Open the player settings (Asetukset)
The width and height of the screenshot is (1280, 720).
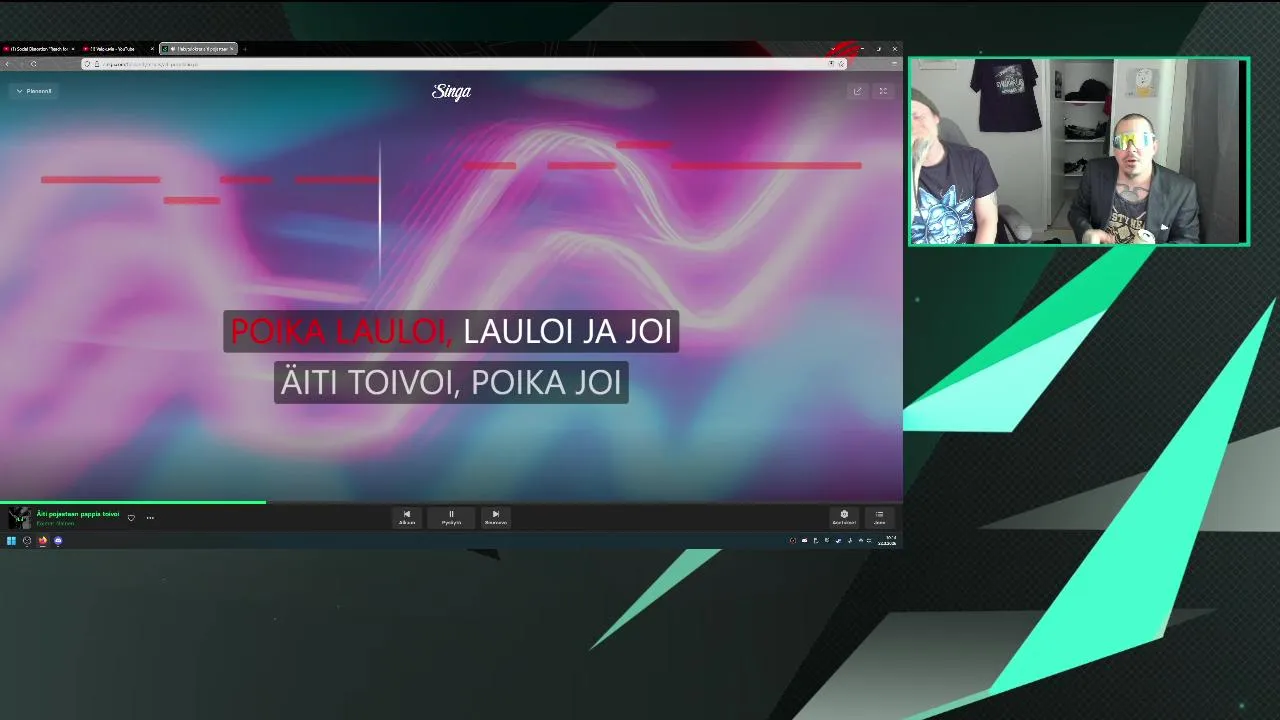tap(844, 517)
